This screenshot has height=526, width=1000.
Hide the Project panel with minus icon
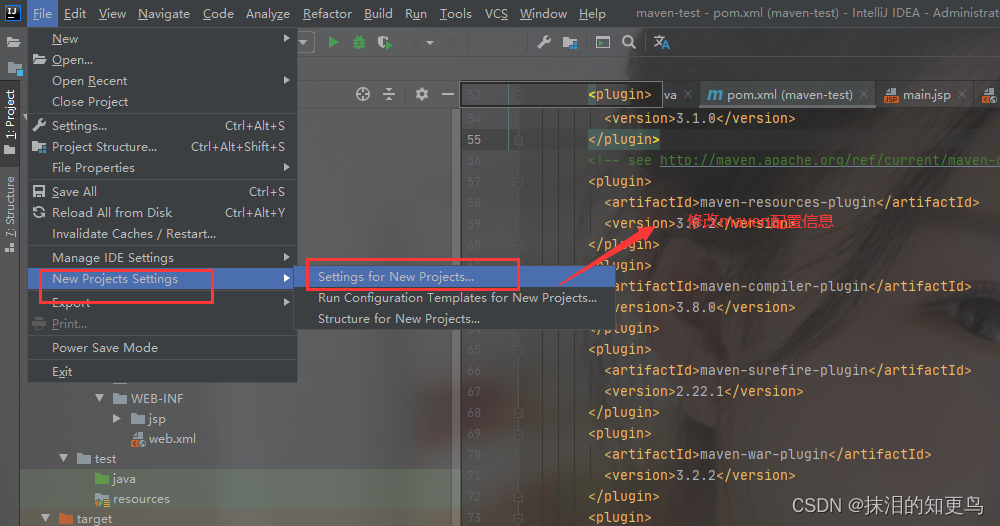(448, 94)
